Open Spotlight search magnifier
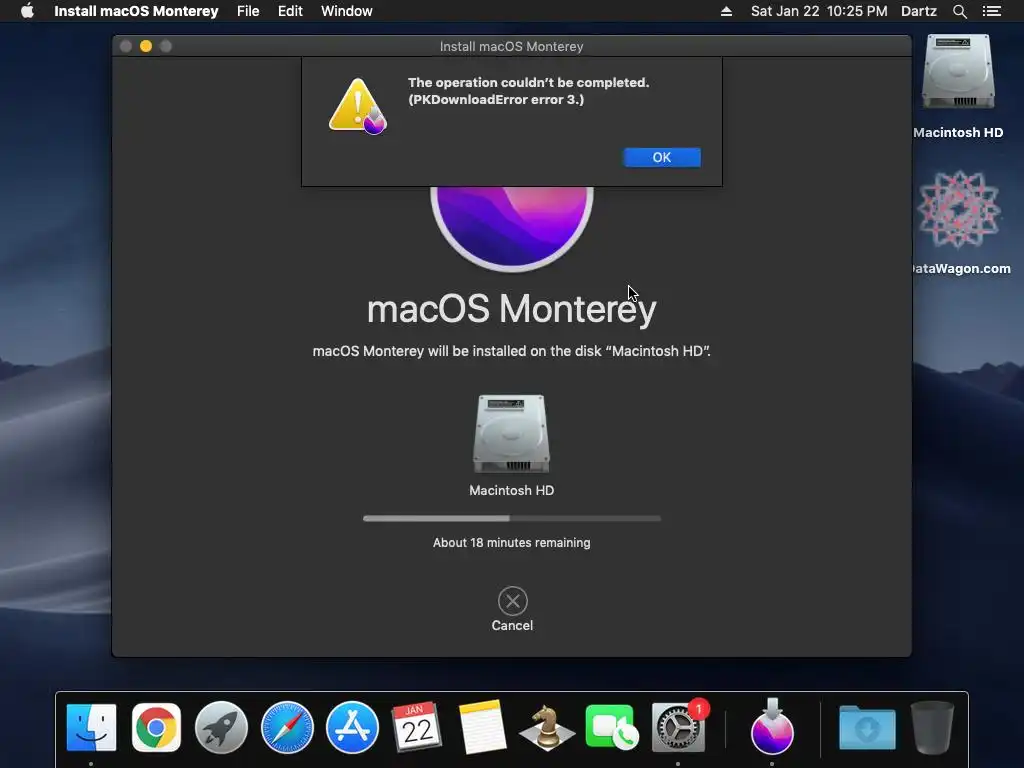Image resolution: width=1024 pixels, height=768 pixels. coord(959,11)
